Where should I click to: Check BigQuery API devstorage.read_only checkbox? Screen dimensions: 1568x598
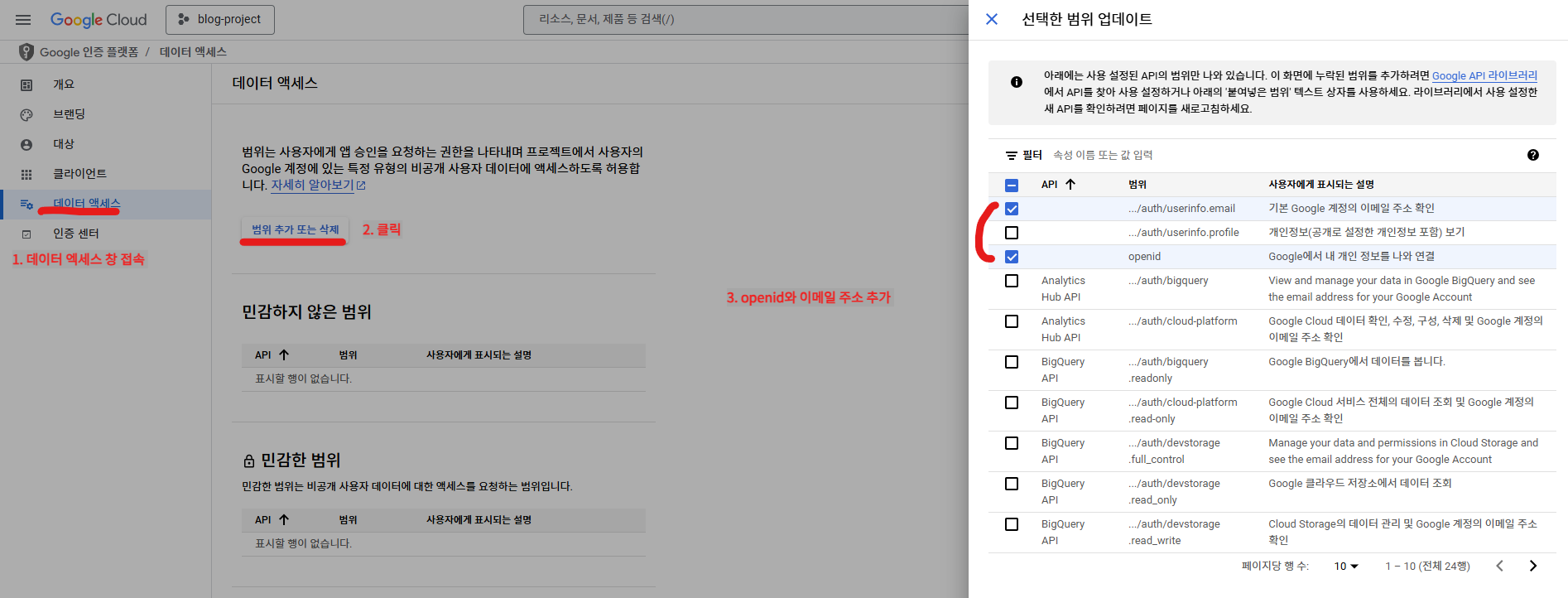coord(1012,484)
